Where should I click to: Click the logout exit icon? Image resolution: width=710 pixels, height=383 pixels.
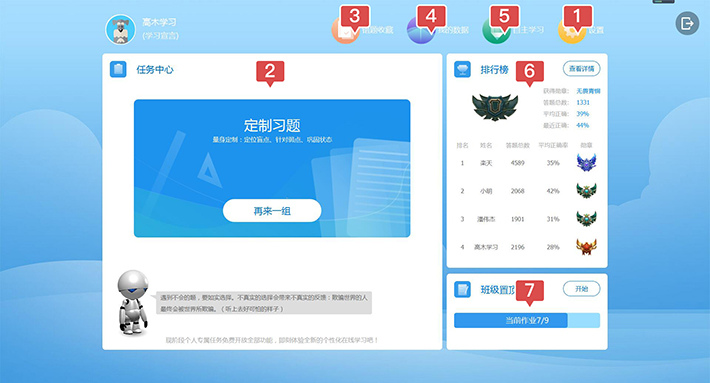click(x=687, y=24)
